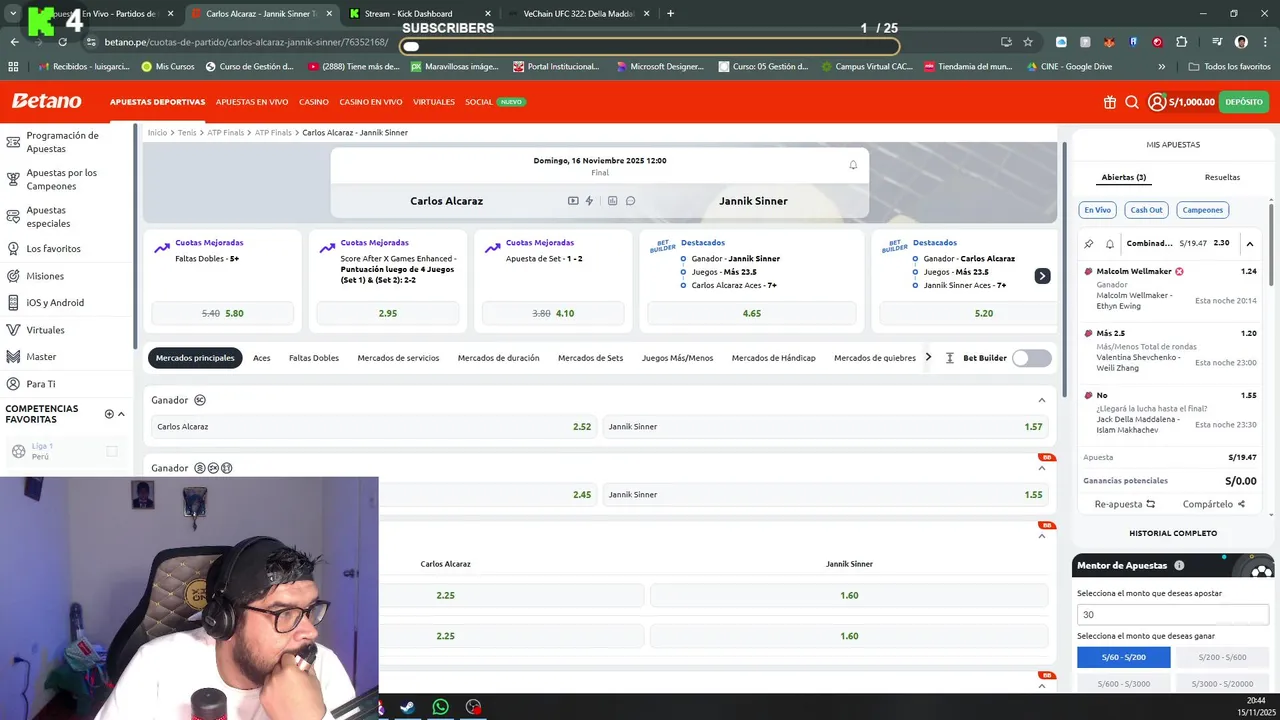Image resolution: width=1280 pixels, height=720 pixels.
Task: Collapse the second Ganador market with BB badge
Action: click(1042, 468)
